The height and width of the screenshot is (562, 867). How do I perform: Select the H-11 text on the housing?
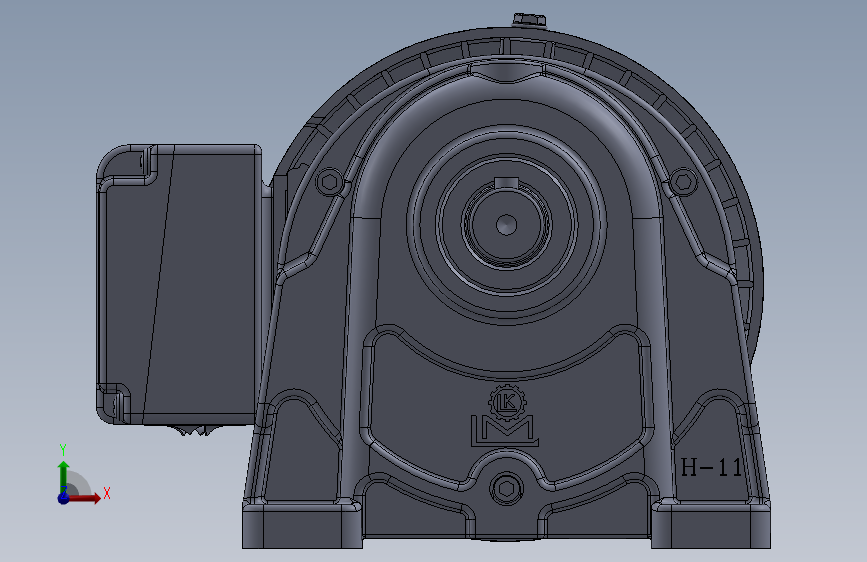[711, 467]
